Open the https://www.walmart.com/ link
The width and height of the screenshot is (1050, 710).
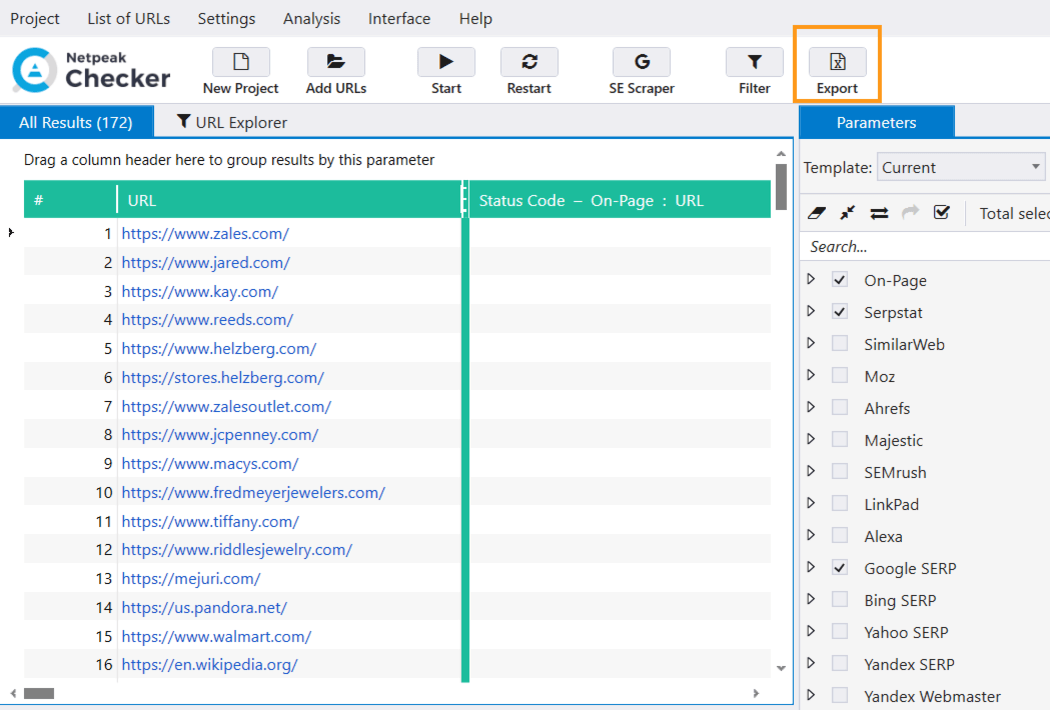pyautogui.click(x=216, y=636)
